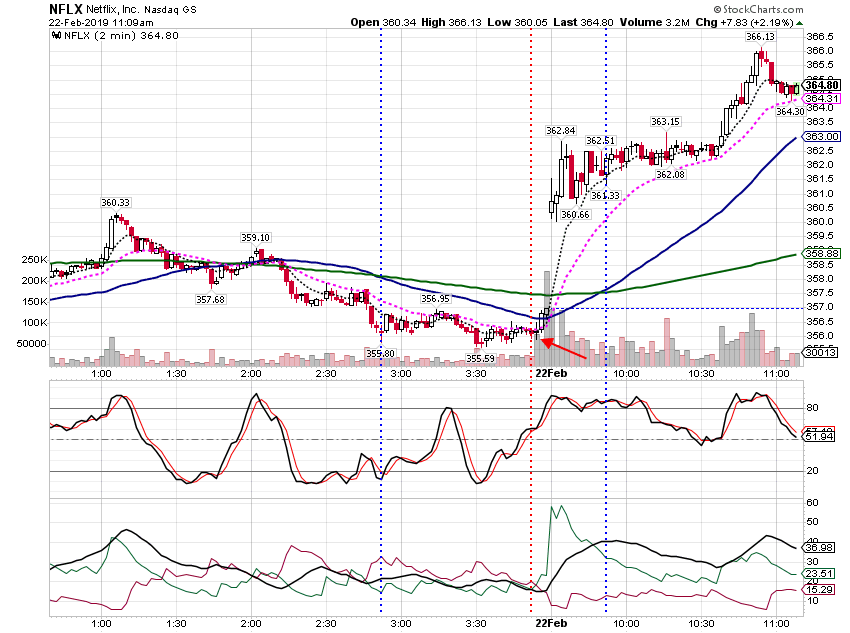Click the 364.31 magenta moving-average axis tag
850x633 pixels.
pyautogui.click(x=822, y=99)
